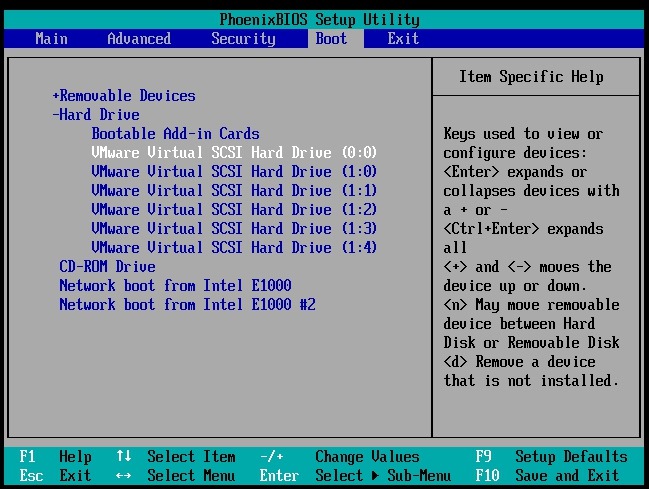Click the F10 Save and Exit hint
This screenshot has width=649, height=489.
pos(548,475)
